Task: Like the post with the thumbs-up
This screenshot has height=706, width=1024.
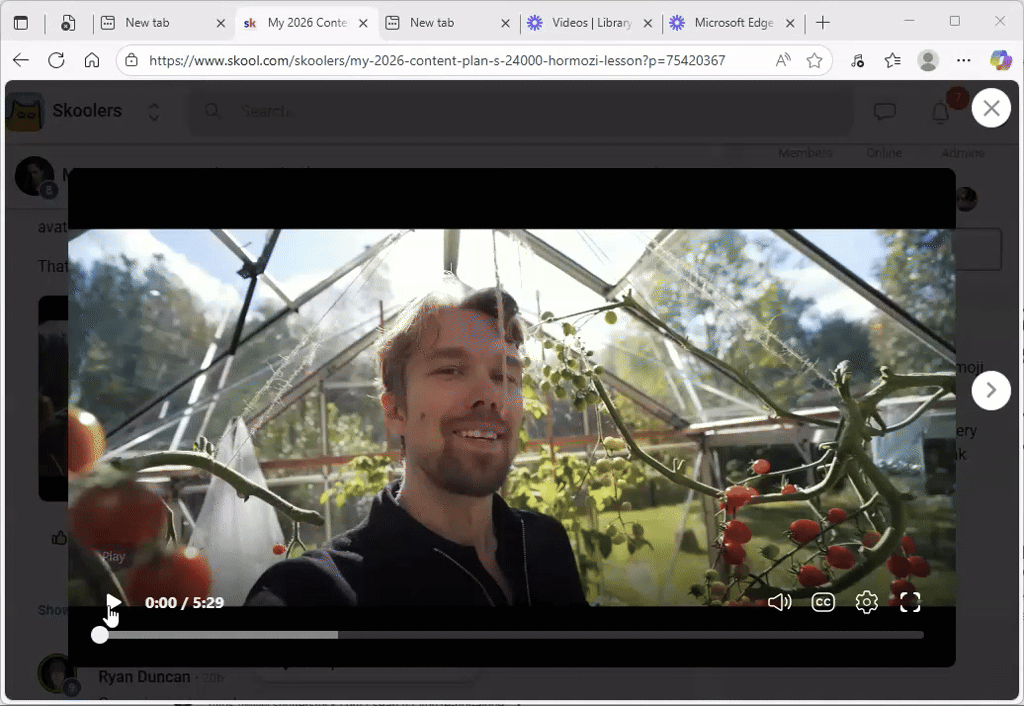Action: point(59,538)
